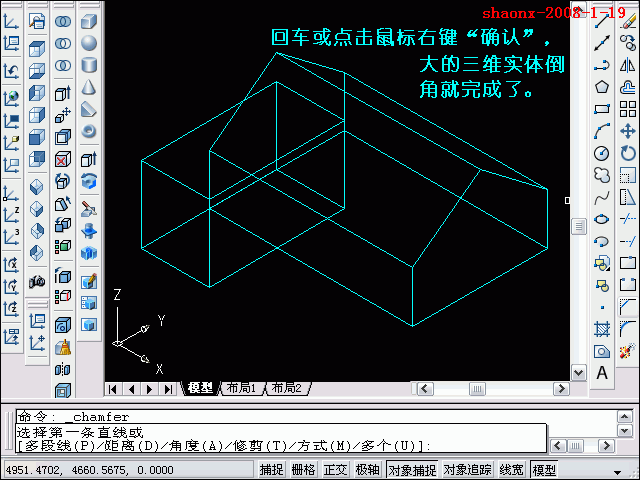Toggle 捕捉 snap mode
The image size is (640, 480).
271,470
